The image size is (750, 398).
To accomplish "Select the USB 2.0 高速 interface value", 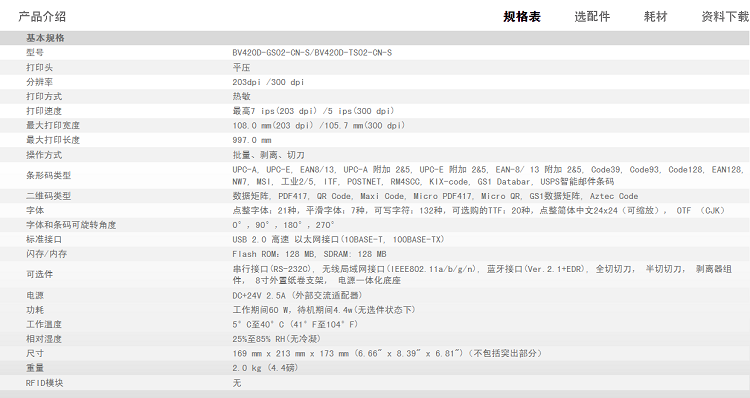I will [338, 239].
